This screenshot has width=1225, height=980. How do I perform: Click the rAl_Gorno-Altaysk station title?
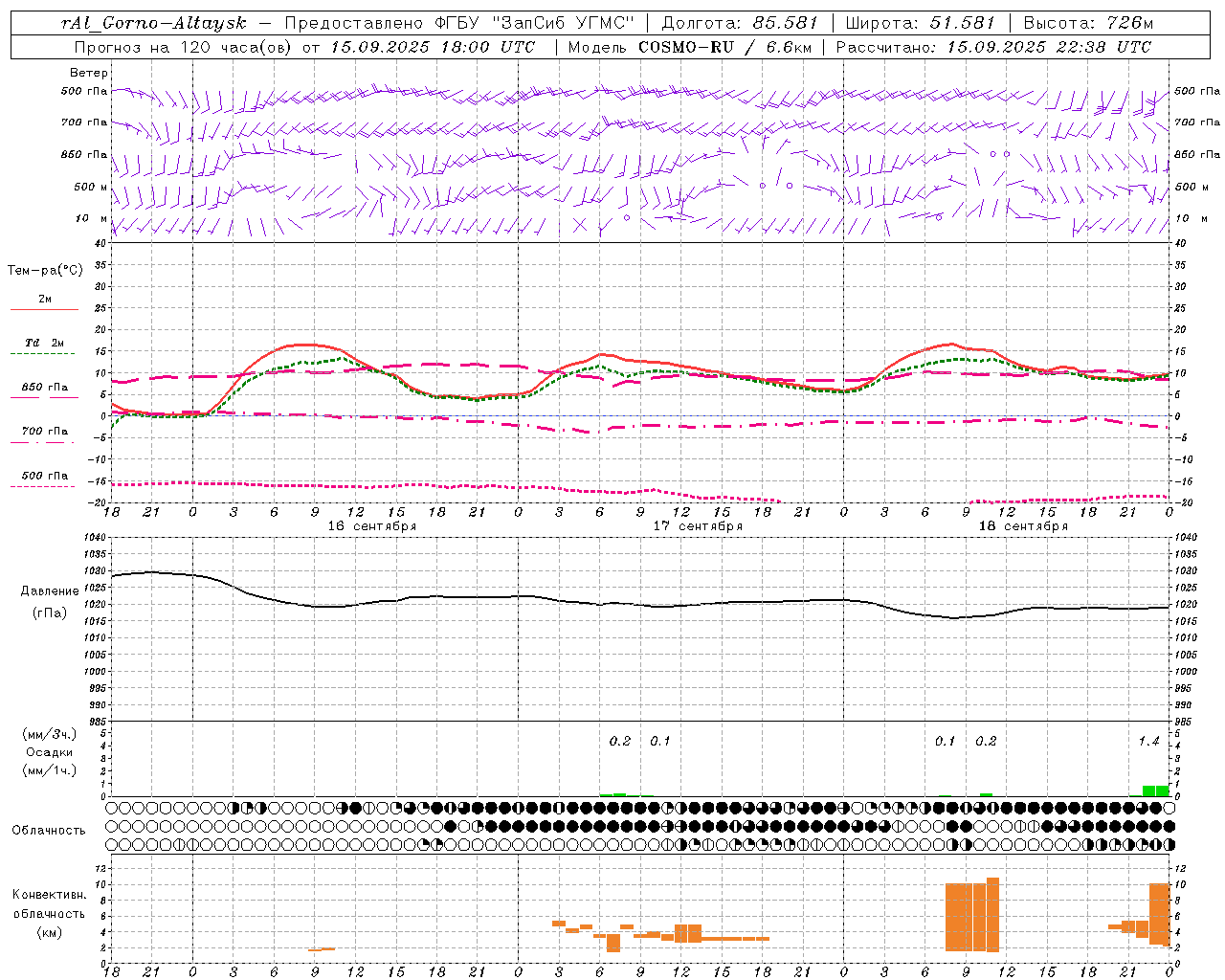coord(154,23)
